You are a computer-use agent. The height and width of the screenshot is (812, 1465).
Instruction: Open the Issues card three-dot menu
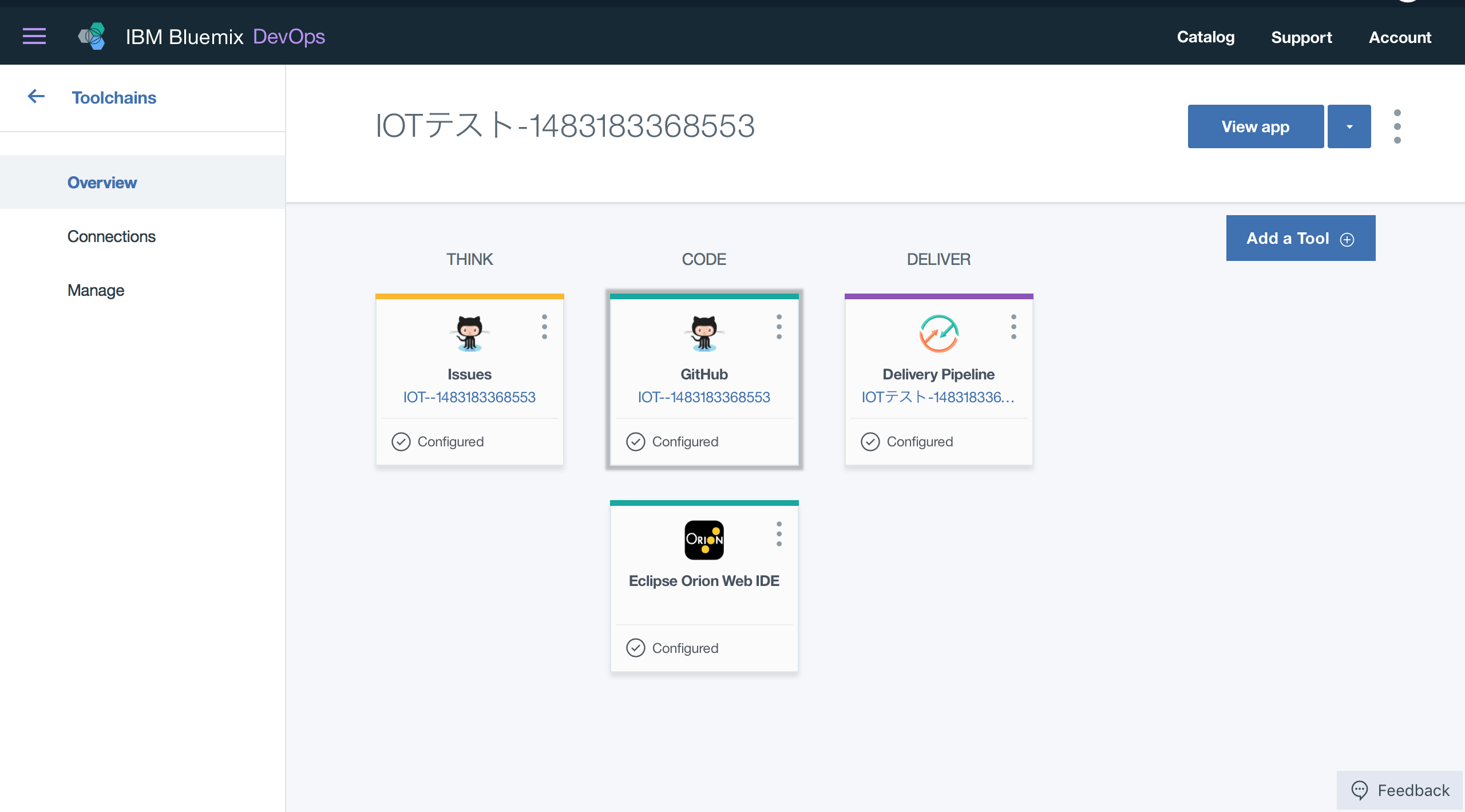coord(544,327)
